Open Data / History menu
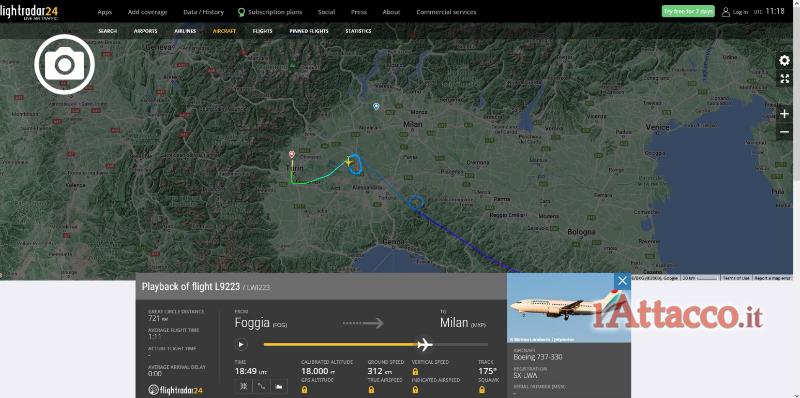Image resolution: width=800 pixels, height=398 pixels. pyautogui.click(x=204, y=12)
